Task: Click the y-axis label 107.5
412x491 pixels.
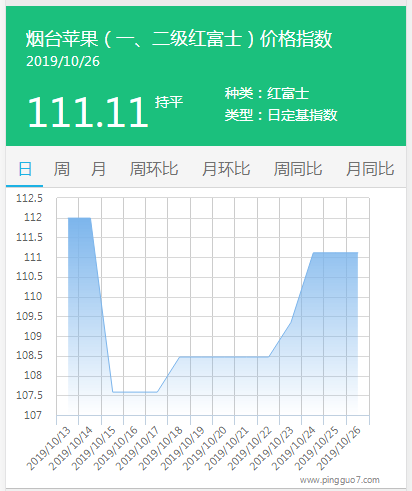Action: (x=29, y=396)
